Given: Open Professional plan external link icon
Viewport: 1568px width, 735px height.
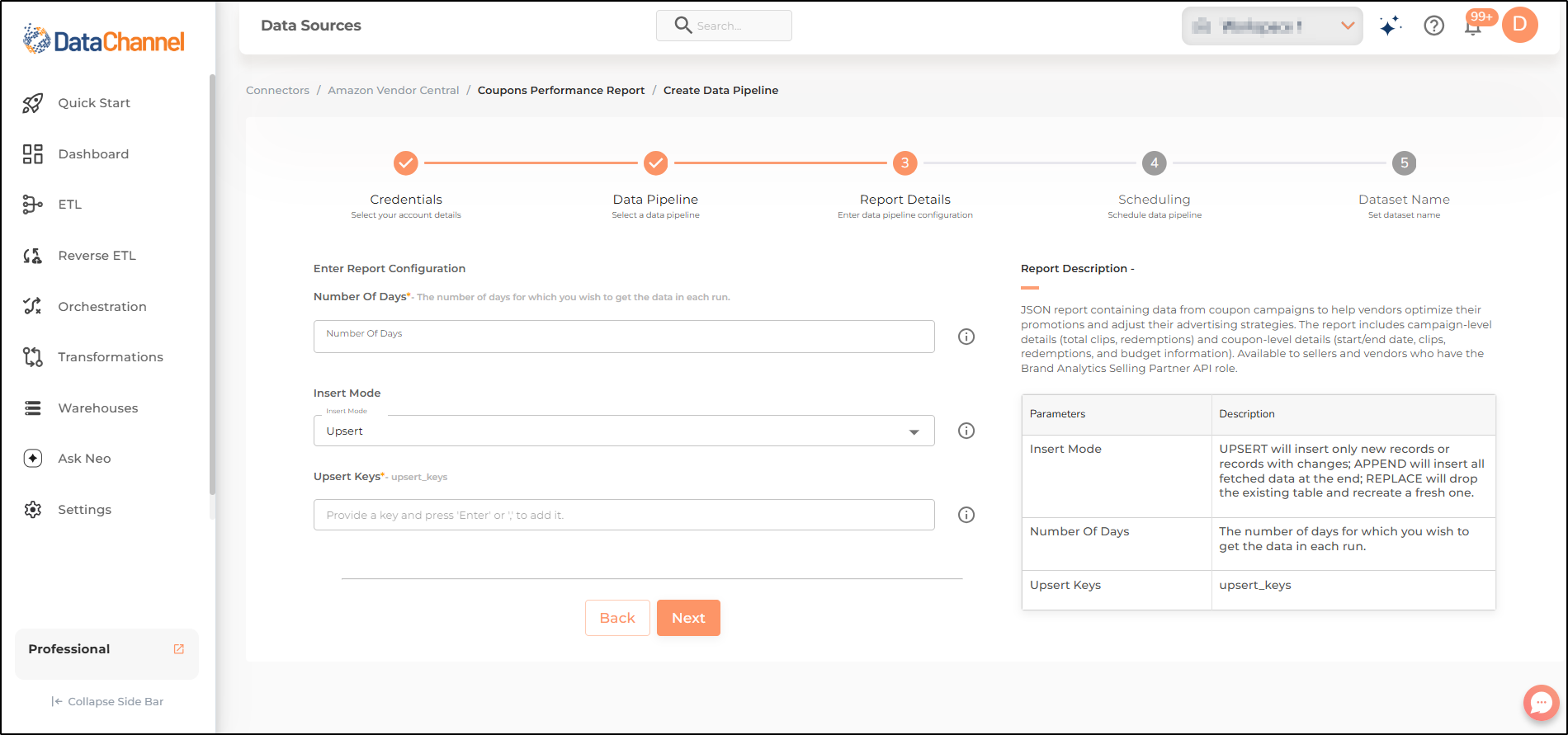Looking at the screenshot, I should [x=179, y=649].
